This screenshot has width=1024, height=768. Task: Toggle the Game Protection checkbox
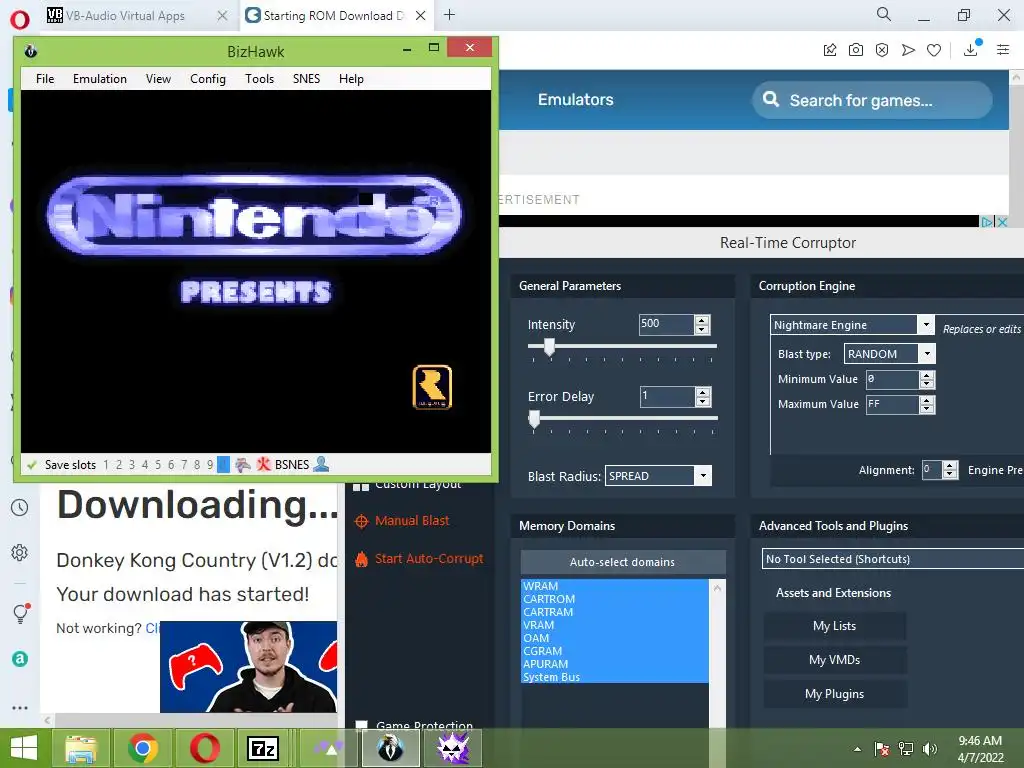point(361,726)
